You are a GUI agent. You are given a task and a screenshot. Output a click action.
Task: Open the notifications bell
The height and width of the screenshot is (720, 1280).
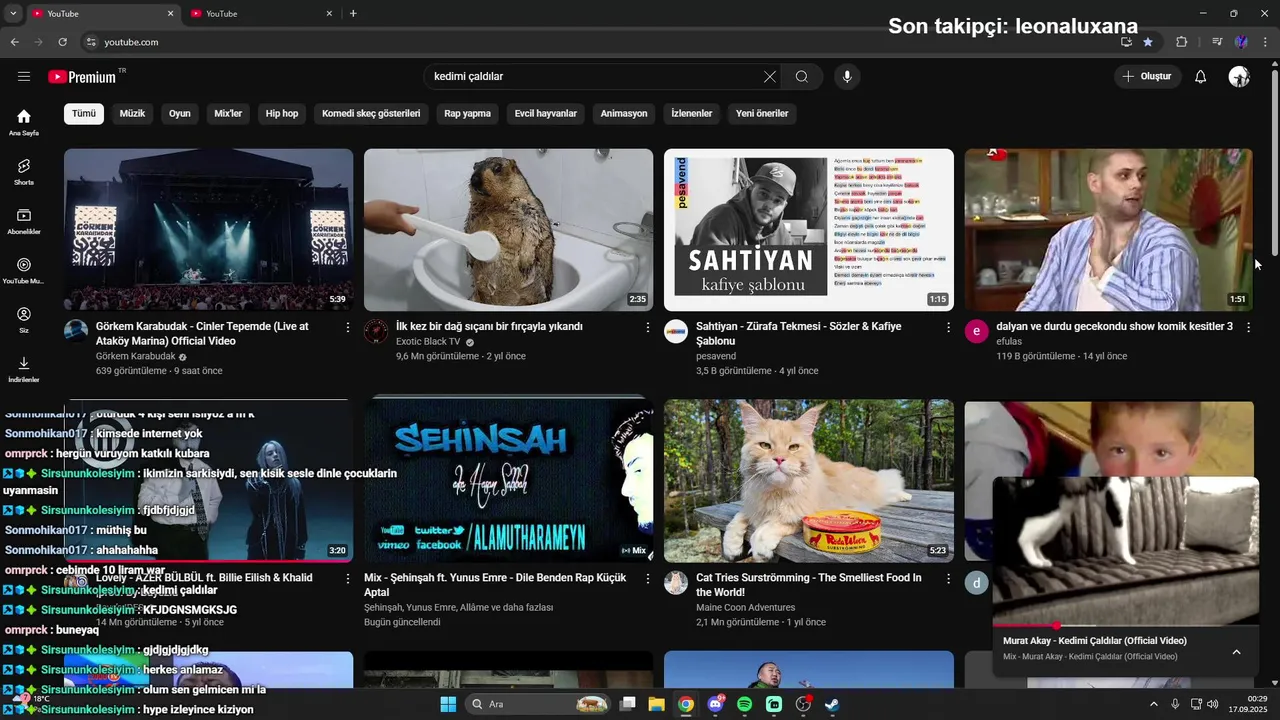[x=1201, y=77]
